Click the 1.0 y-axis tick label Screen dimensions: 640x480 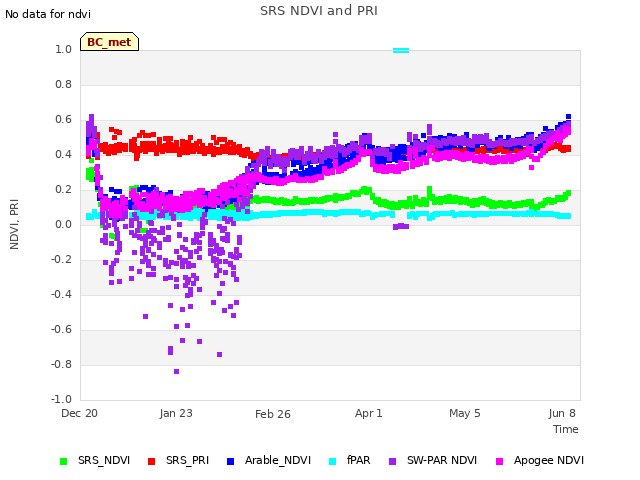click(63, 49)
